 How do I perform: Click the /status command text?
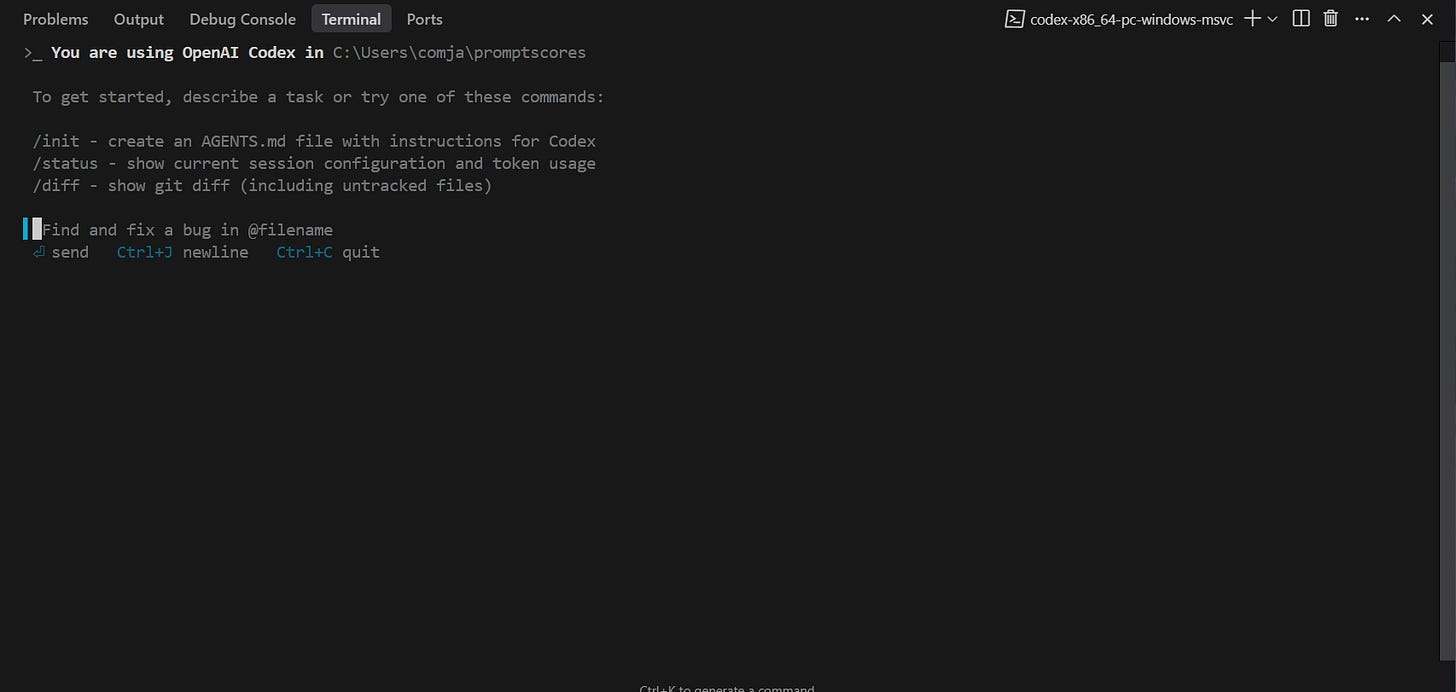(x=66, y=163)
